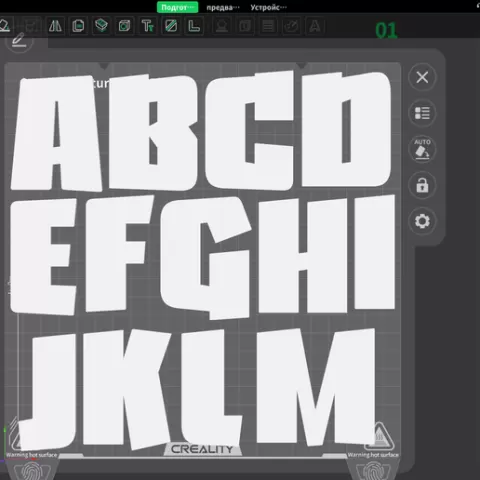
Task: Switch to the 'предва' preview tab
Action: [x=223, y=7]
